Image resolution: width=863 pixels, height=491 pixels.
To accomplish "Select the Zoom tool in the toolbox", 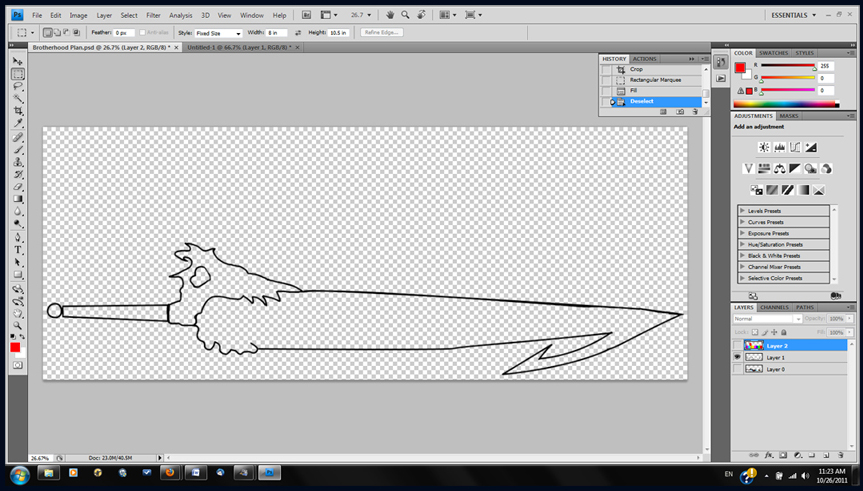I will point(18,326).
